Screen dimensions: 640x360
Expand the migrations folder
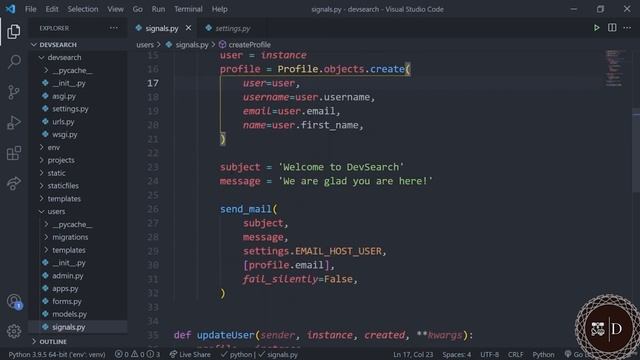78,237
